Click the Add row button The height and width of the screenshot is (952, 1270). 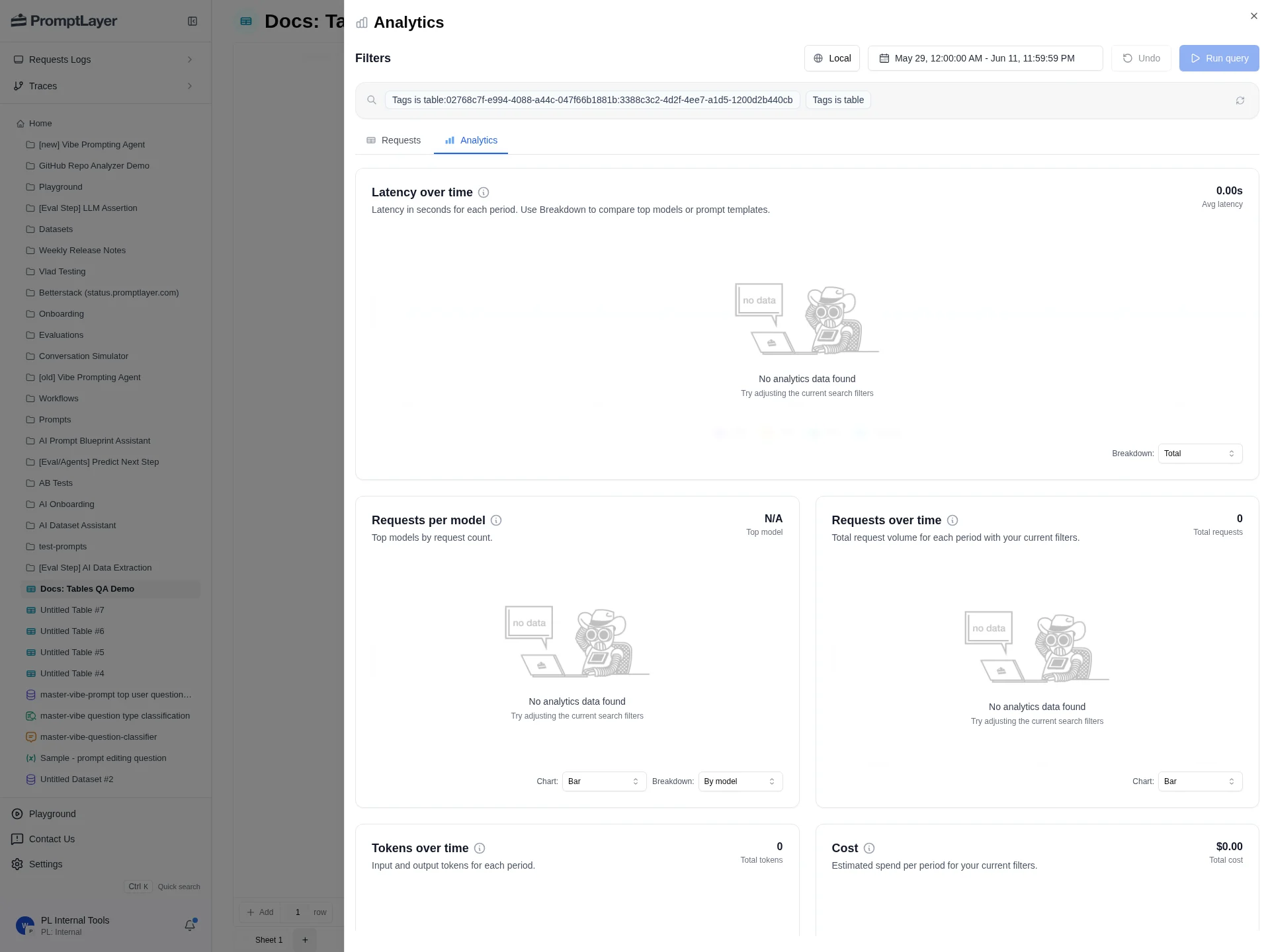click(260, 912)
